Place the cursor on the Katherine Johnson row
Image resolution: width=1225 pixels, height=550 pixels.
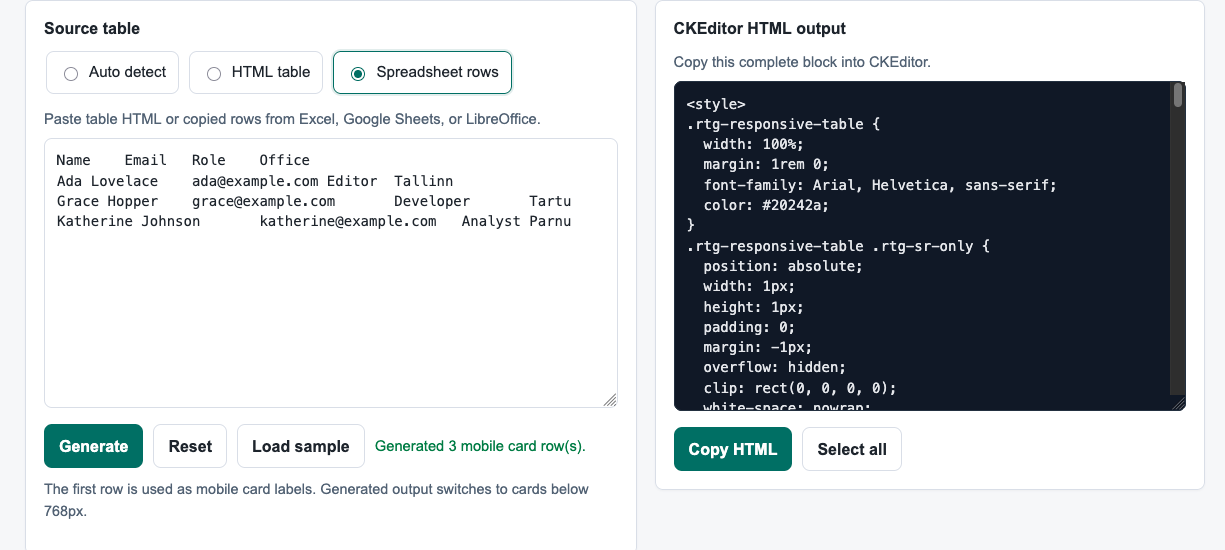[313, 221]
